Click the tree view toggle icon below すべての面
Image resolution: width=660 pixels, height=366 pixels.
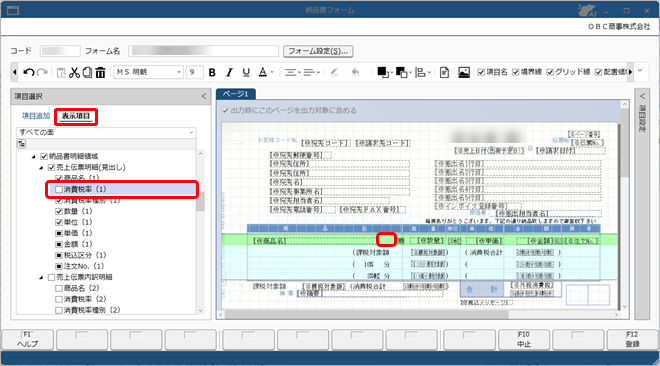21,144
